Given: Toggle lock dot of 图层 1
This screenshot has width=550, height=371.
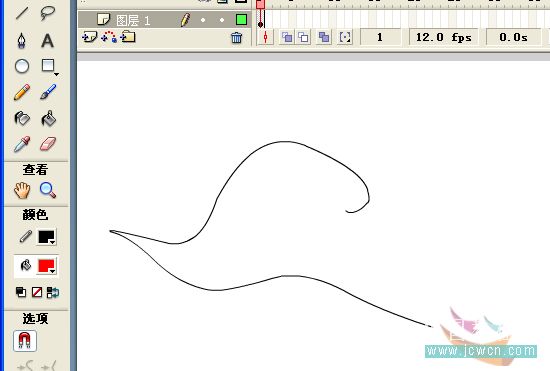Looking at the screenshot, I should [x=222, y=20].
